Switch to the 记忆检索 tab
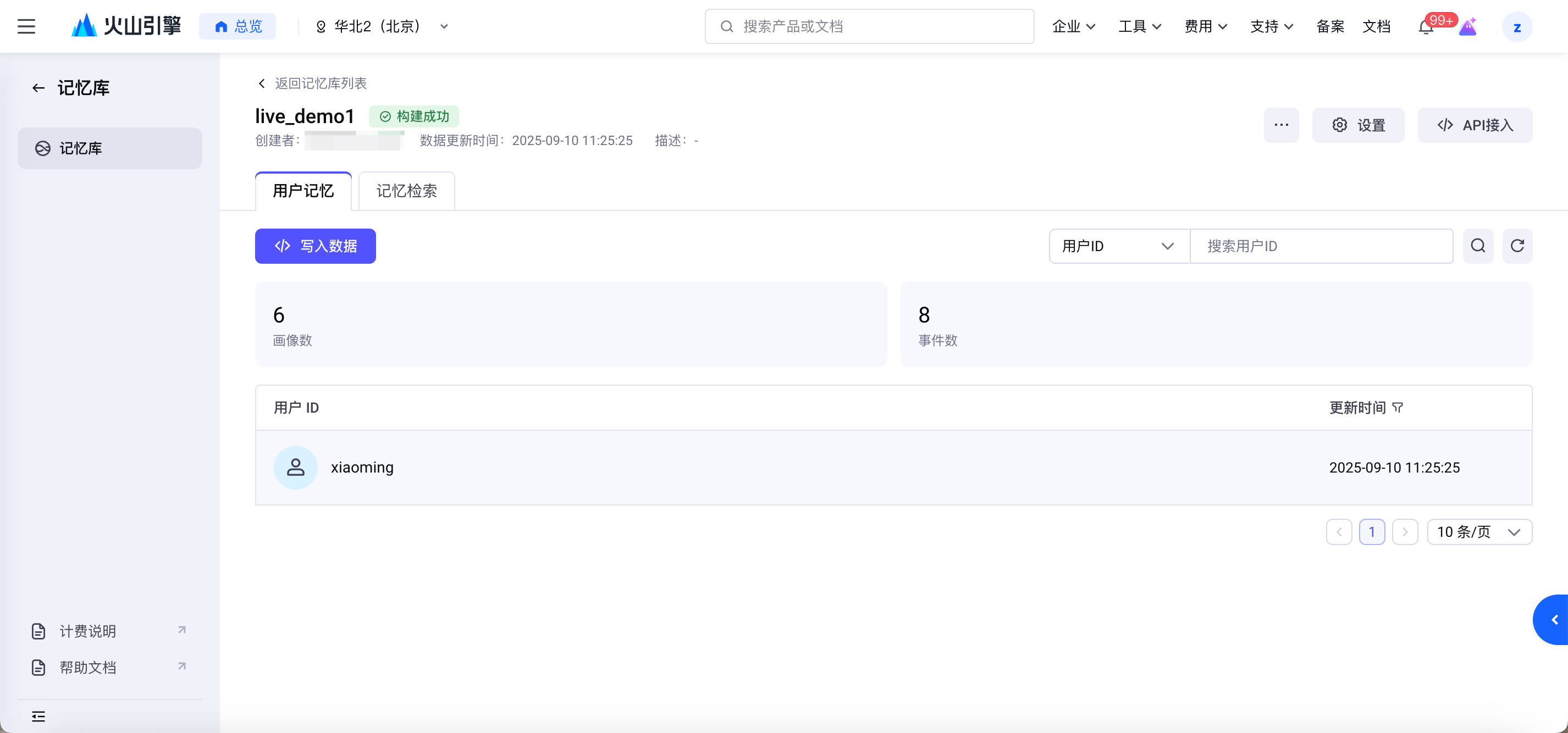 [x=406, y=191]
